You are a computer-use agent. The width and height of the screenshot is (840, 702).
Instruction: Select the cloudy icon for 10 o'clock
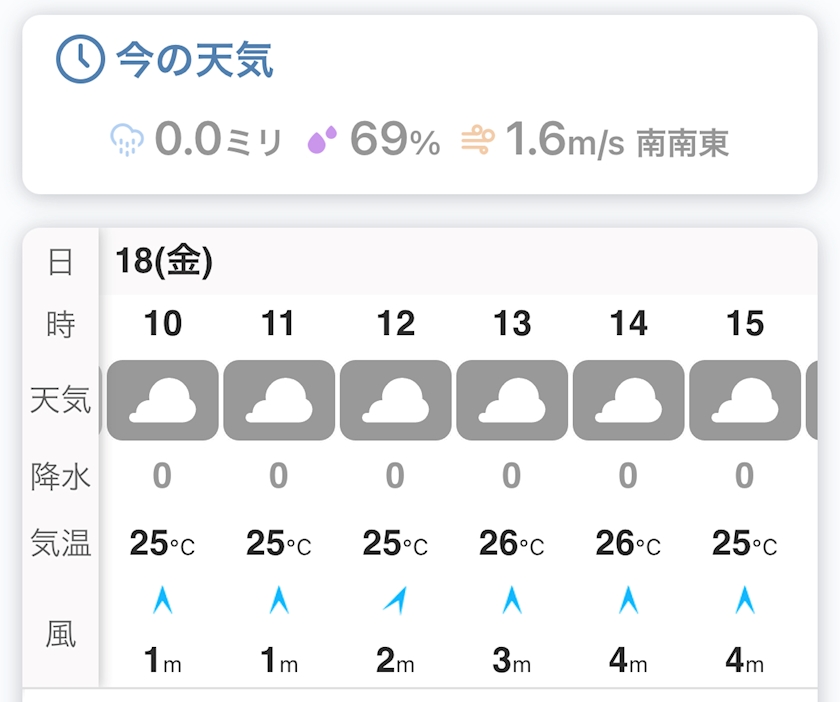coord(162,400)
